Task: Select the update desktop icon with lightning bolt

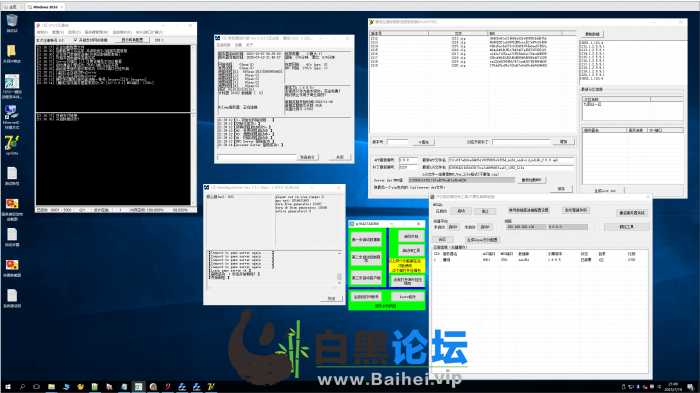Action: point(12,145)
